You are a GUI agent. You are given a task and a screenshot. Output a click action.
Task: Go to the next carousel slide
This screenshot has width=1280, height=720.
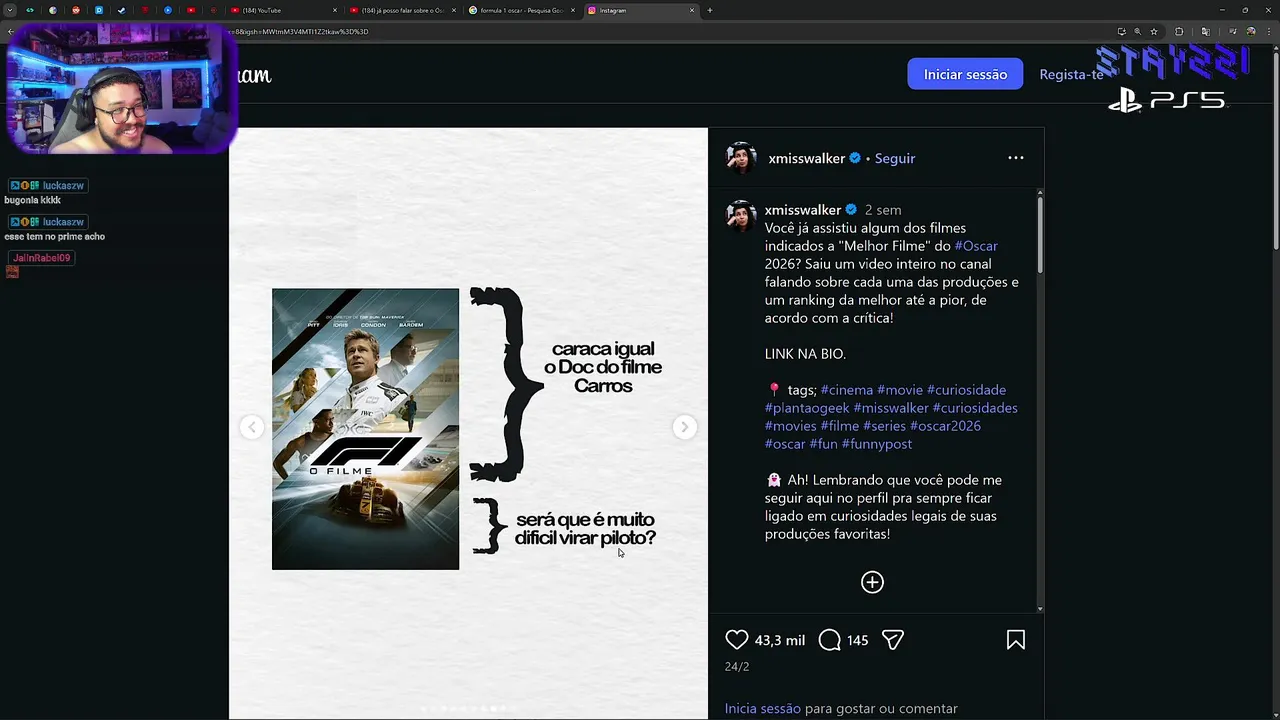684,427
